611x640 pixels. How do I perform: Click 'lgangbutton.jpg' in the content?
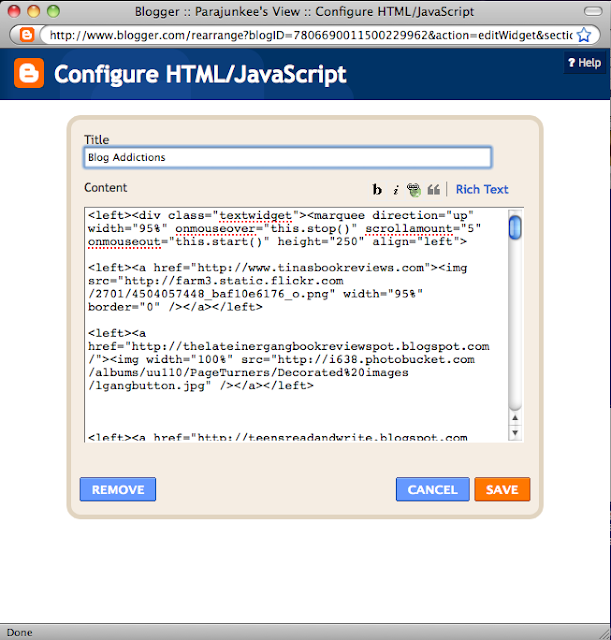(149, 386)
